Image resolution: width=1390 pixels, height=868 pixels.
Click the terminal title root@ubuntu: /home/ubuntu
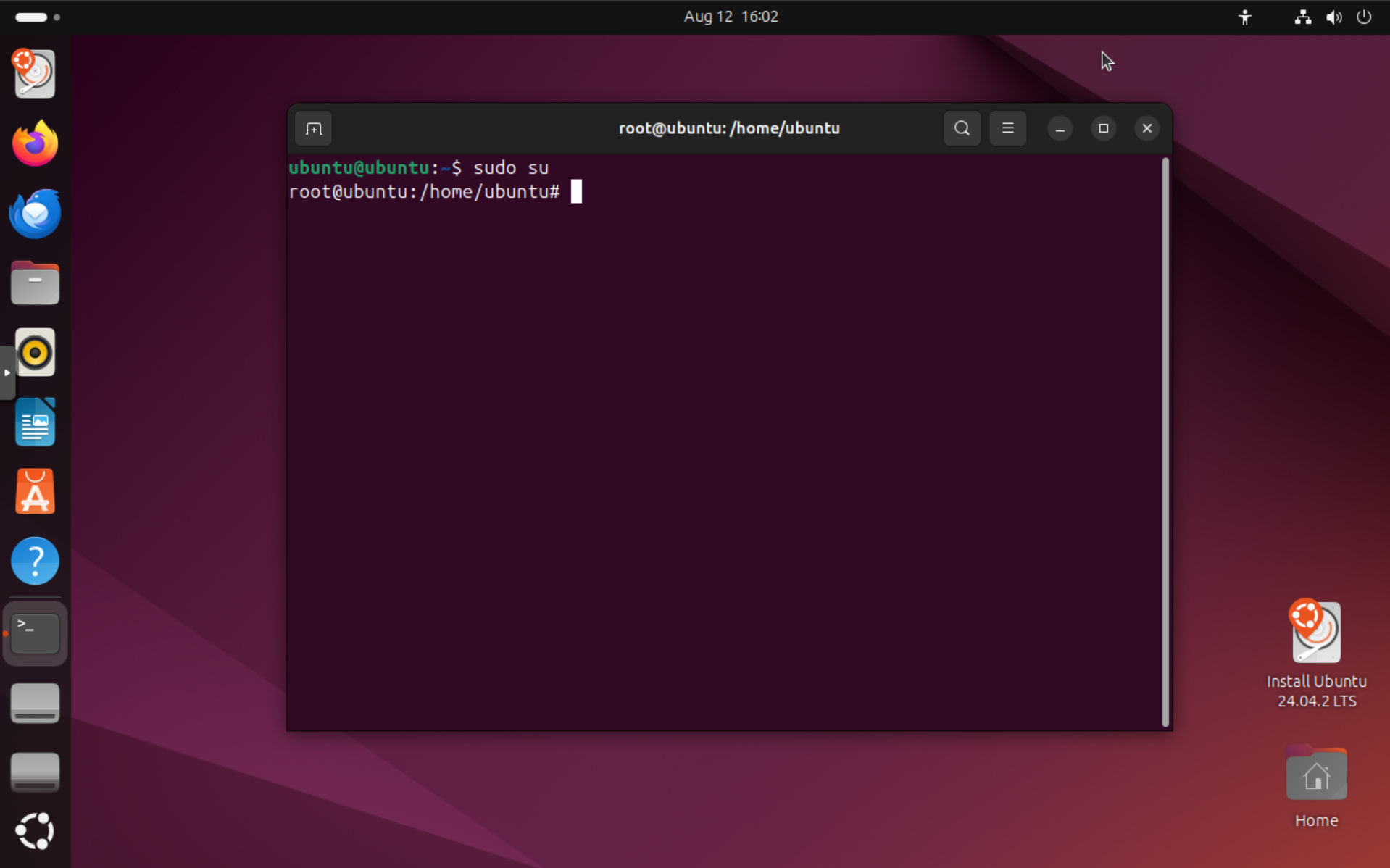729,128
